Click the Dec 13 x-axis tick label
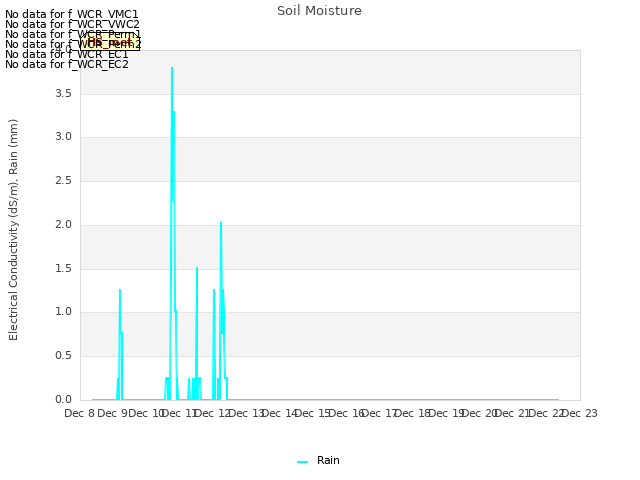Image resolution: width=640 pixels, height=480 pixels. point(247,413)
